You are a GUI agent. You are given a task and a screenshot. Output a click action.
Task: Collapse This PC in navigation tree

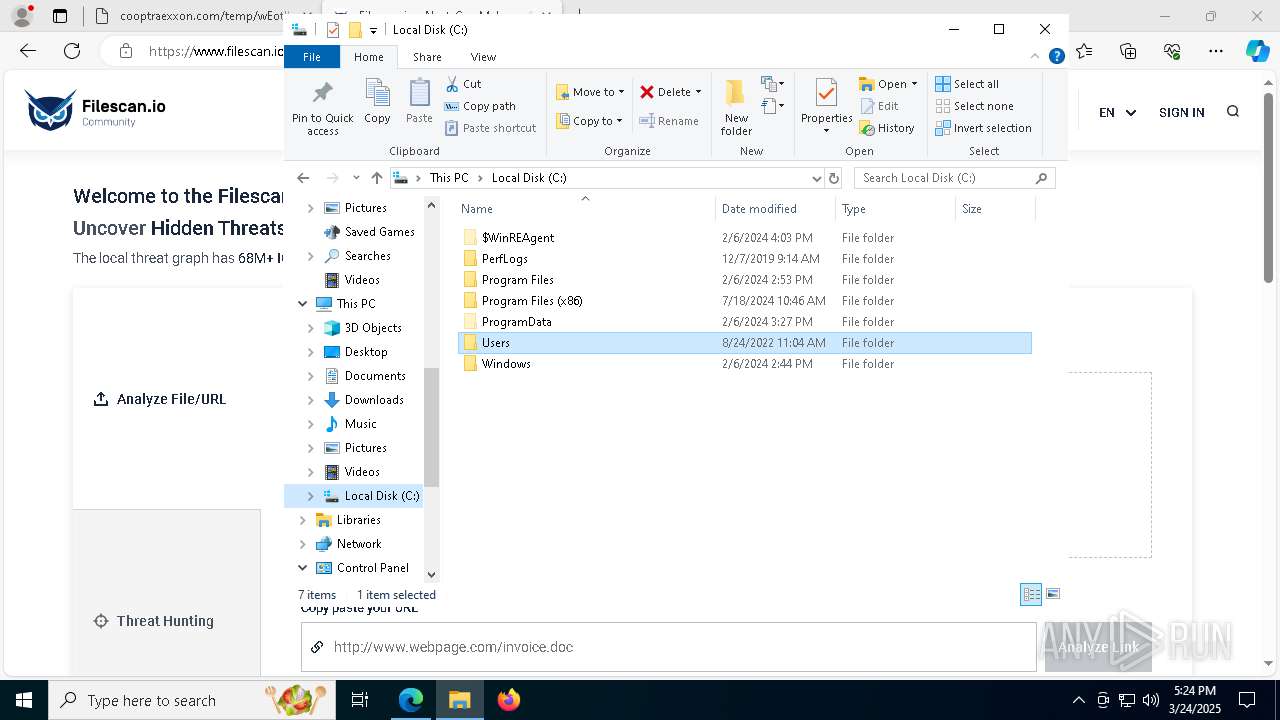(x=303, y=304)
